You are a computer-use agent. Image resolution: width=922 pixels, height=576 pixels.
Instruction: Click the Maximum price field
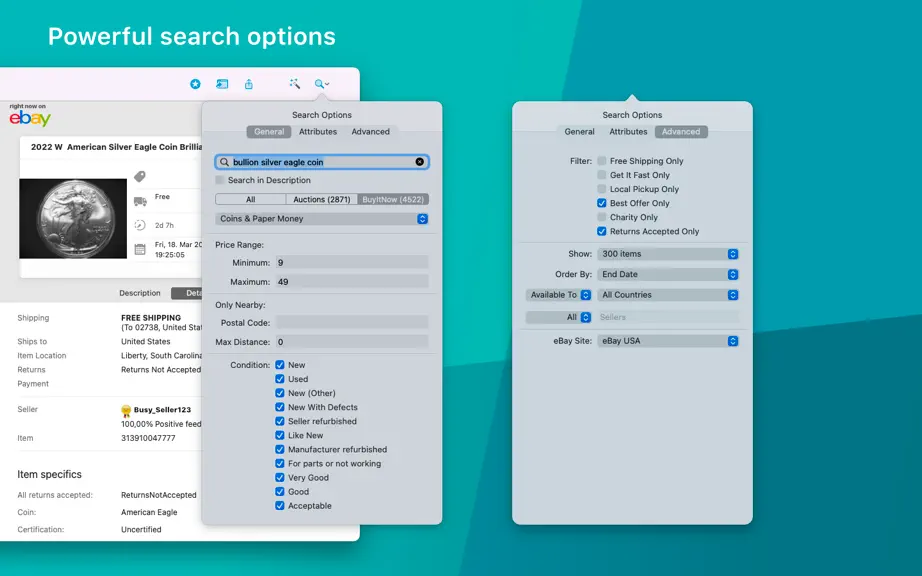click(352, 282)
